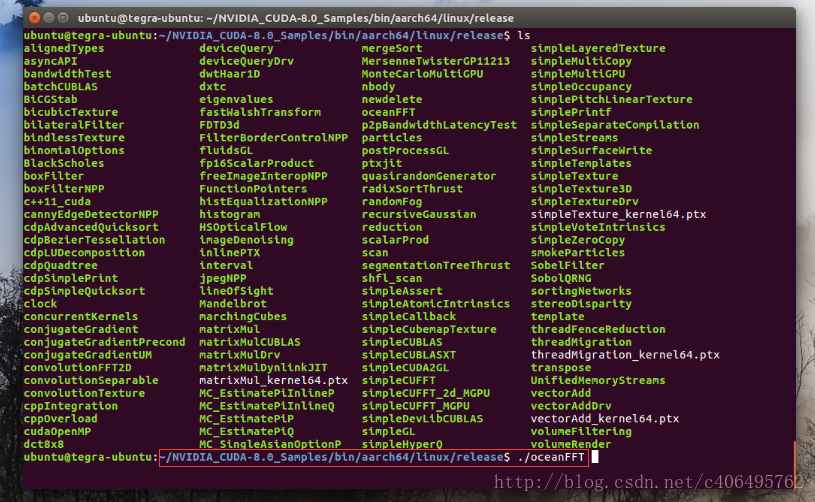Select the 'alignedTypes' entry
Viewport: 815px width, 502px height.
(64, 48)
